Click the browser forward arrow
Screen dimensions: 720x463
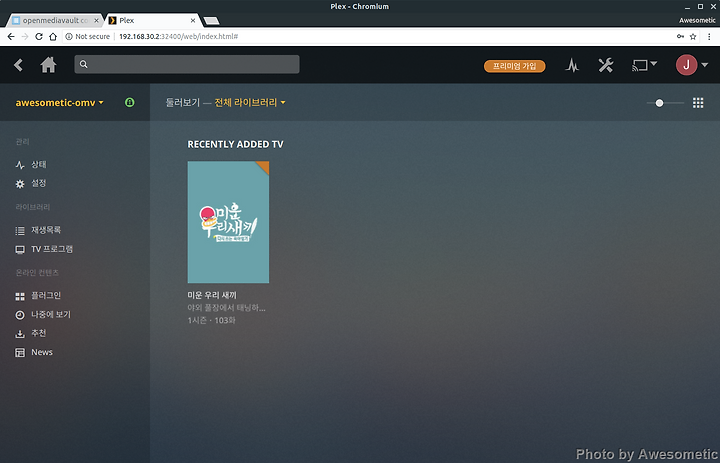[25, 36]
